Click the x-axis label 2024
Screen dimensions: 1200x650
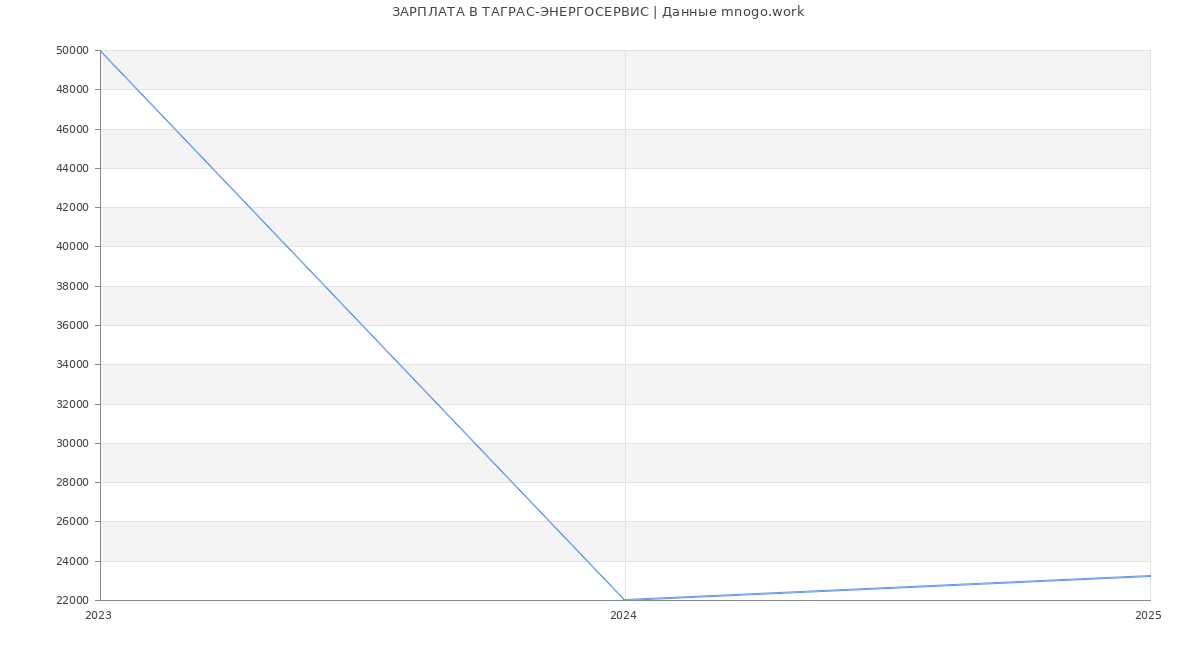[x=623, y=615]
